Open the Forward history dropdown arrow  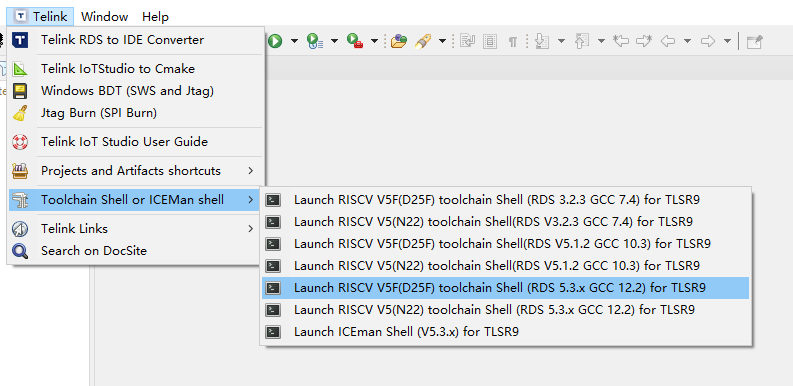pyautogui.click(x=727, y=41)
